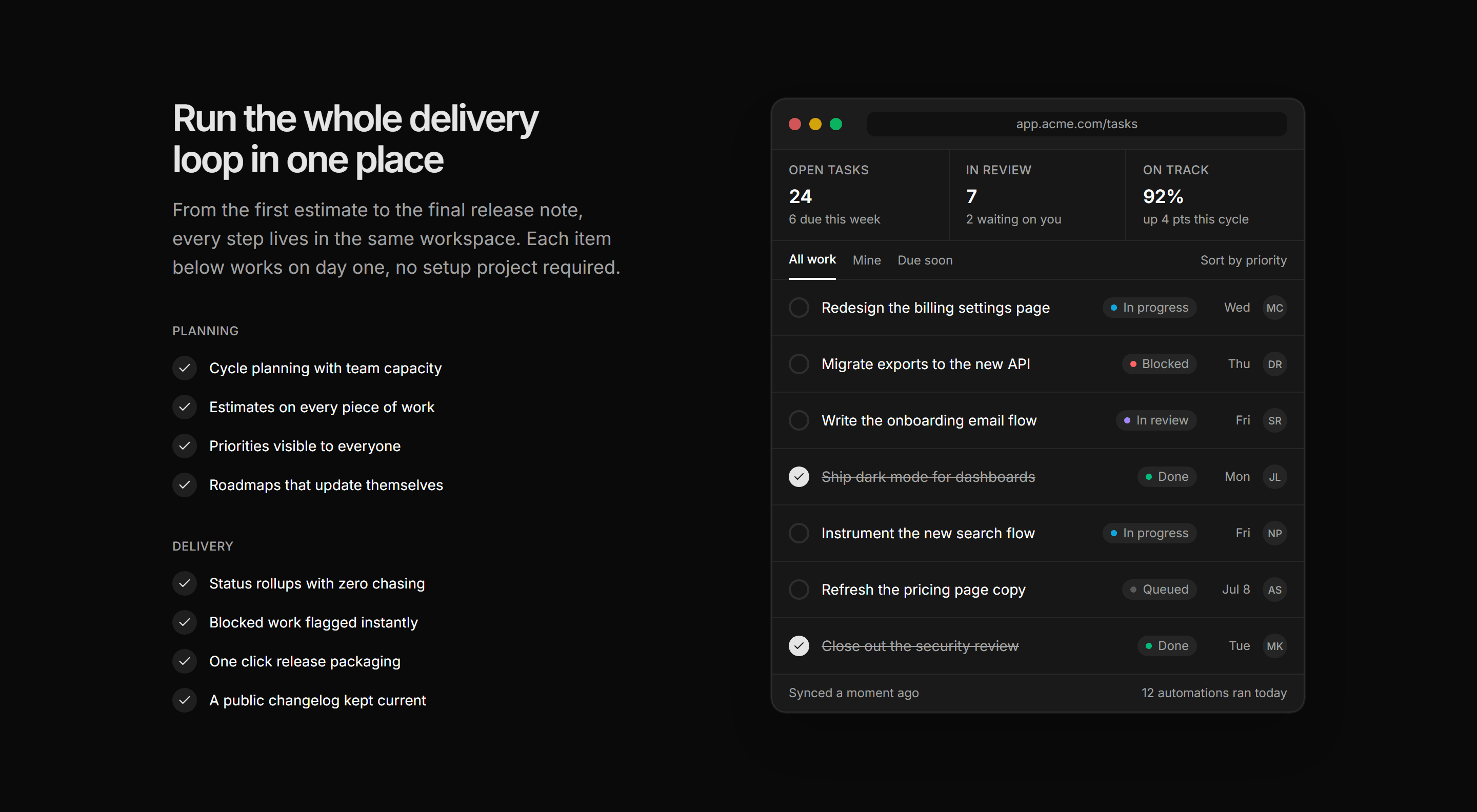Click the SR assignee avatar
1477x812 pixels.
[x=1274, y=420]
